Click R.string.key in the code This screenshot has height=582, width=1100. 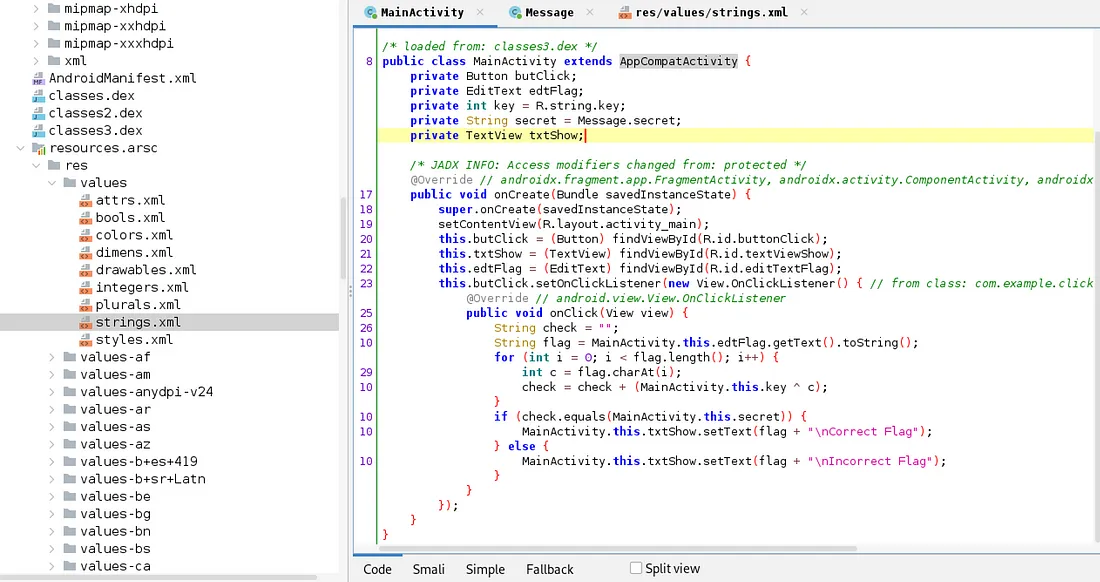coord(577,106)
